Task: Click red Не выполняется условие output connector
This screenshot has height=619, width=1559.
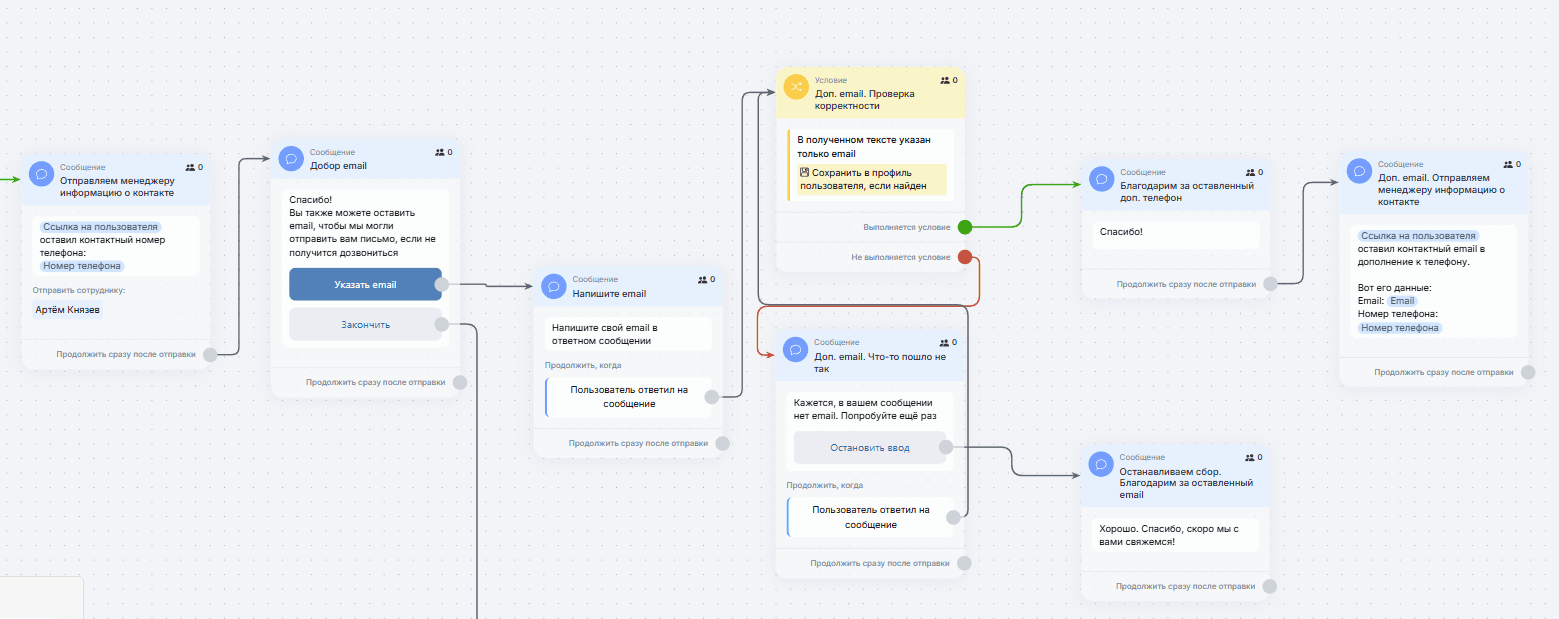Action: click(x=965, y=257)
